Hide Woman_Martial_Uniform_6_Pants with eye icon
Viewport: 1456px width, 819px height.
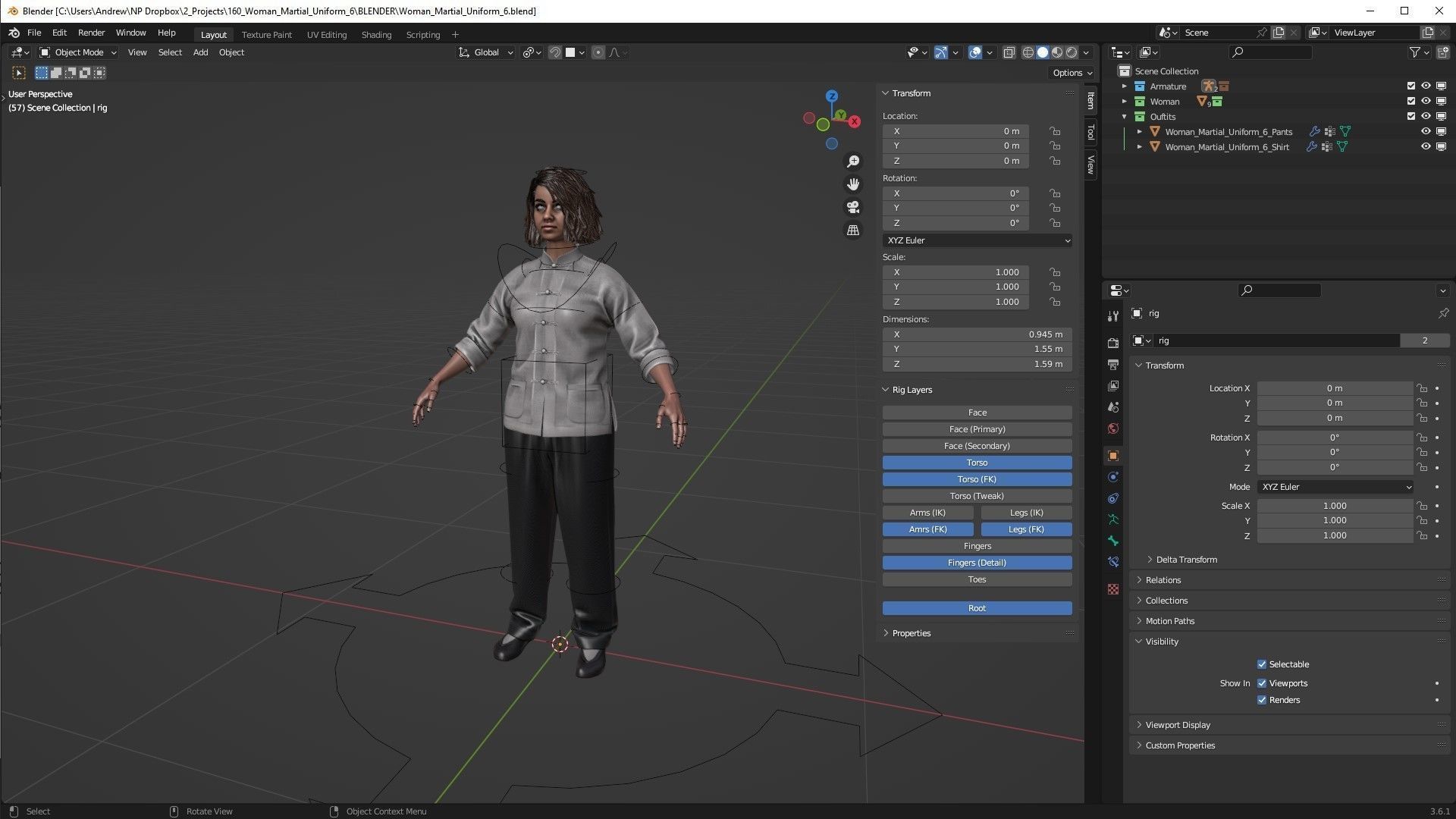coord(1426,131)
